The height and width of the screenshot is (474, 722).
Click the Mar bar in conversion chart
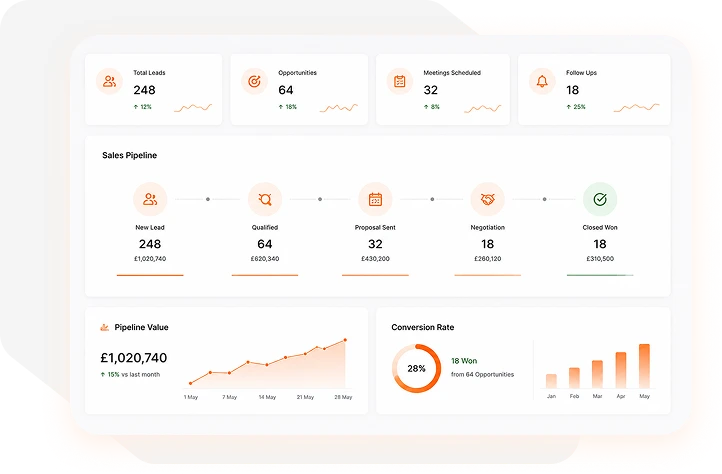(597, 374)
